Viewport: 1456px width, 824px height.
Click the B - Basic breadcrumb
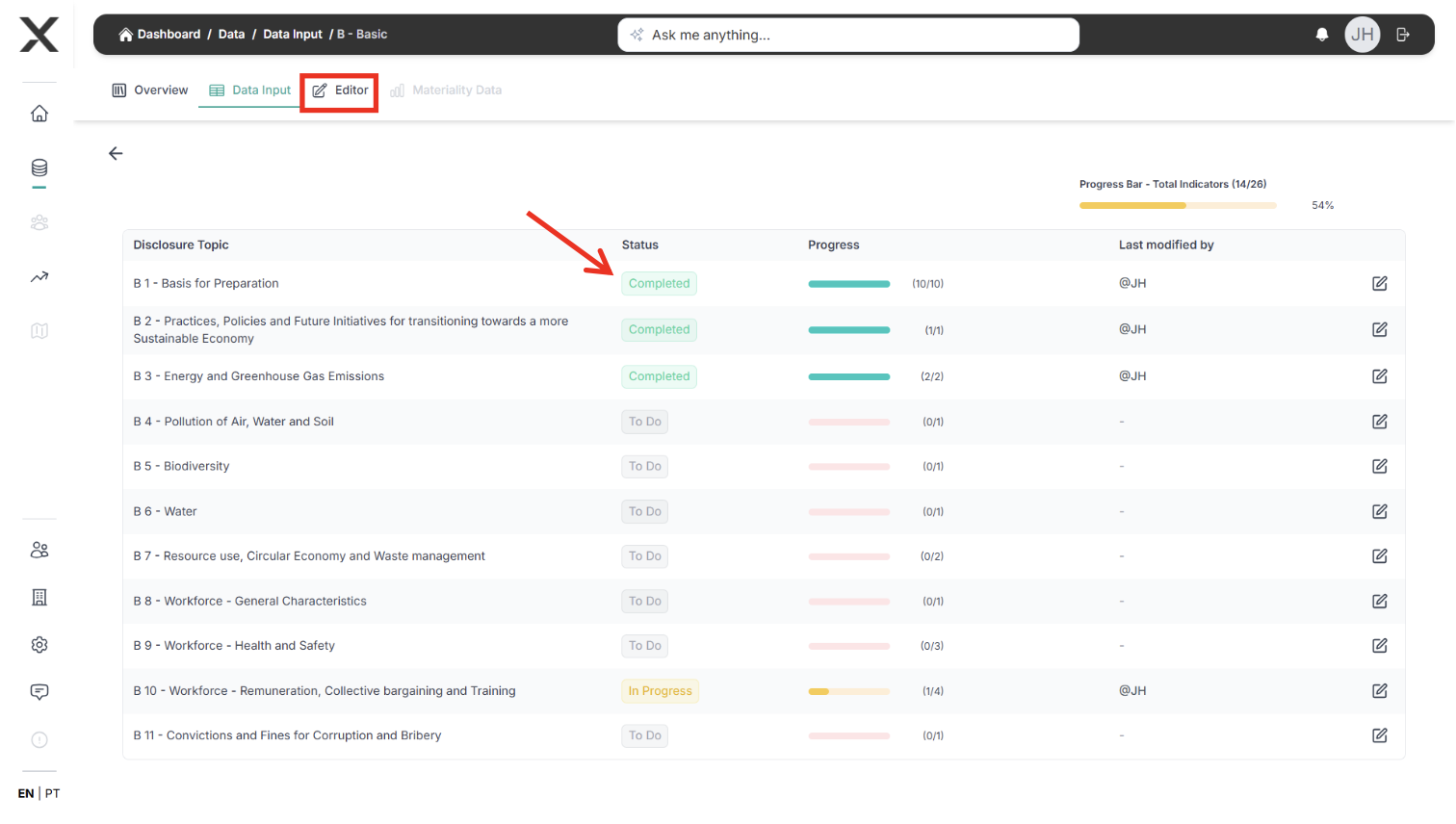pyautogui.click(x=362, y=35)
